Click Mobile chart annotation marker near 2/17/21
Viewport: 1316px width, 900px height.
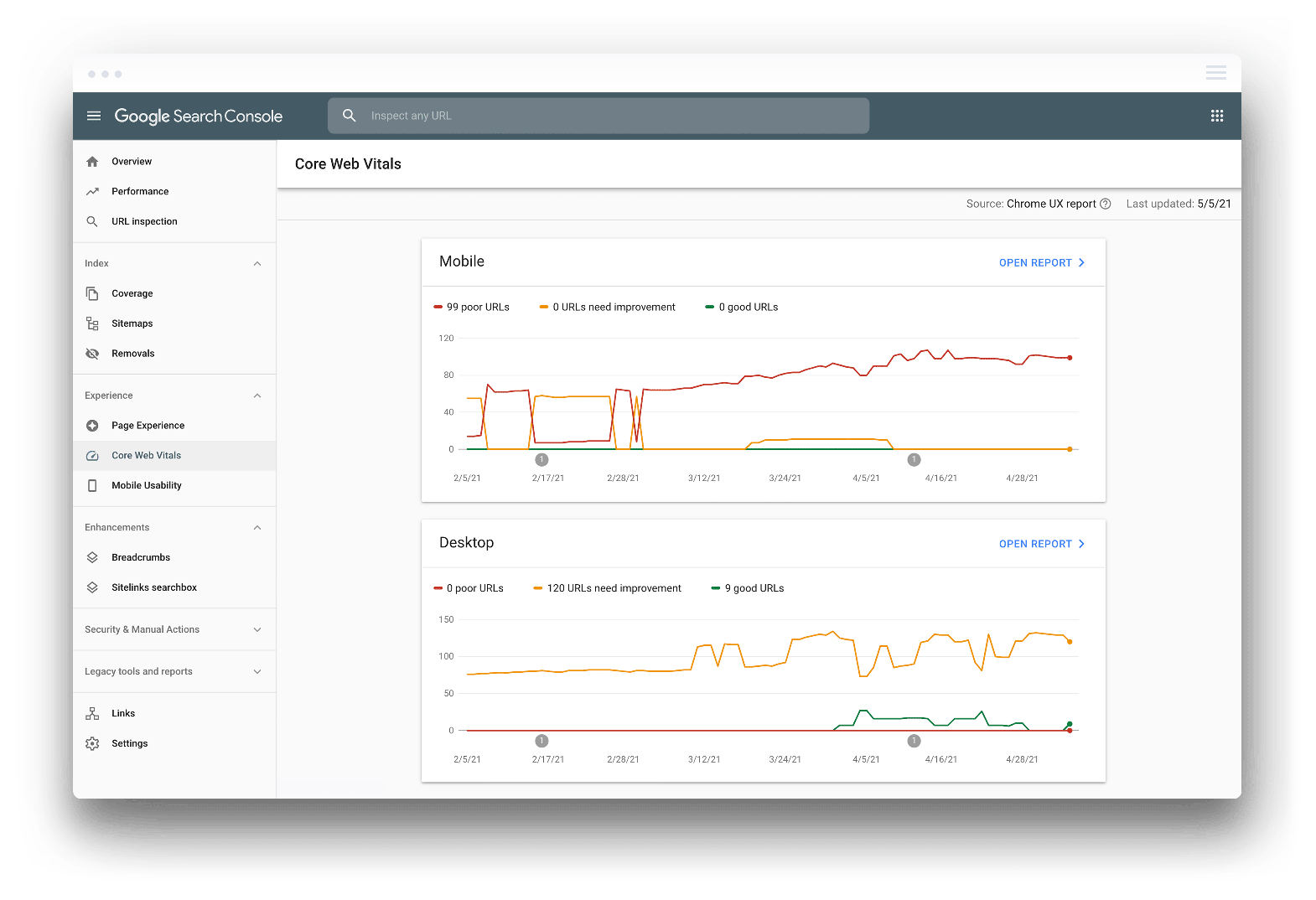(x=541, y=460)
